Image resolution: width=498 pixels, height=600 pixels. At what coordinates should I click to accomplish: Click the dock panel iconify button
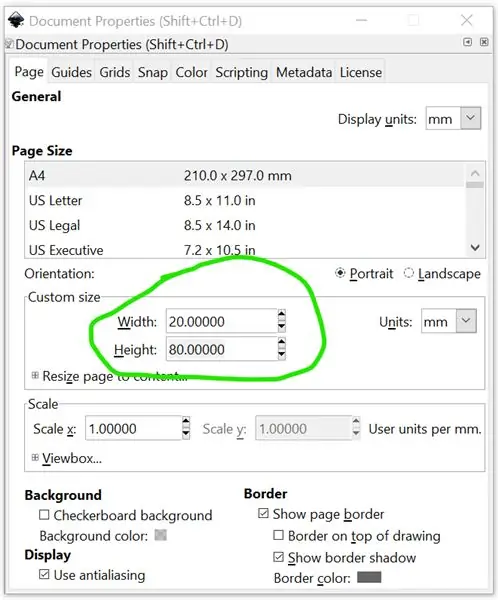point(467,42)
